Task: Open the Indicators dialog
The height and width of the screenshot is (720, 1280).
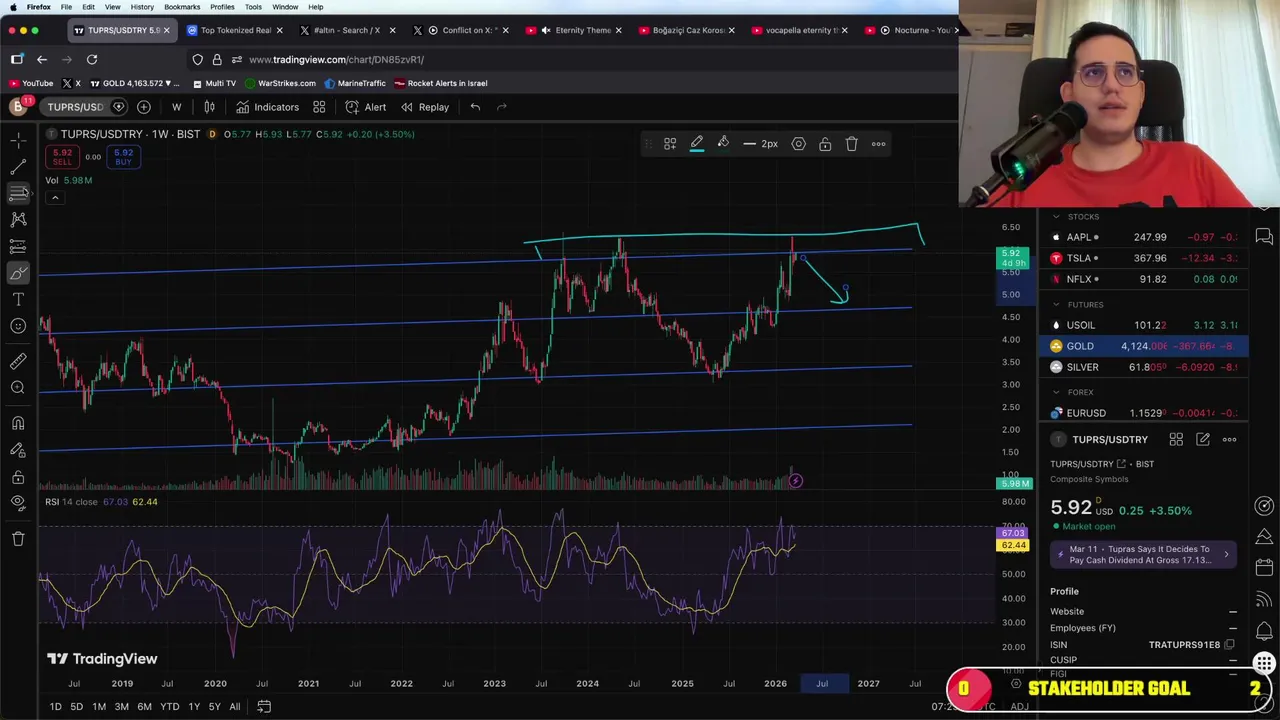Action: 267,107
